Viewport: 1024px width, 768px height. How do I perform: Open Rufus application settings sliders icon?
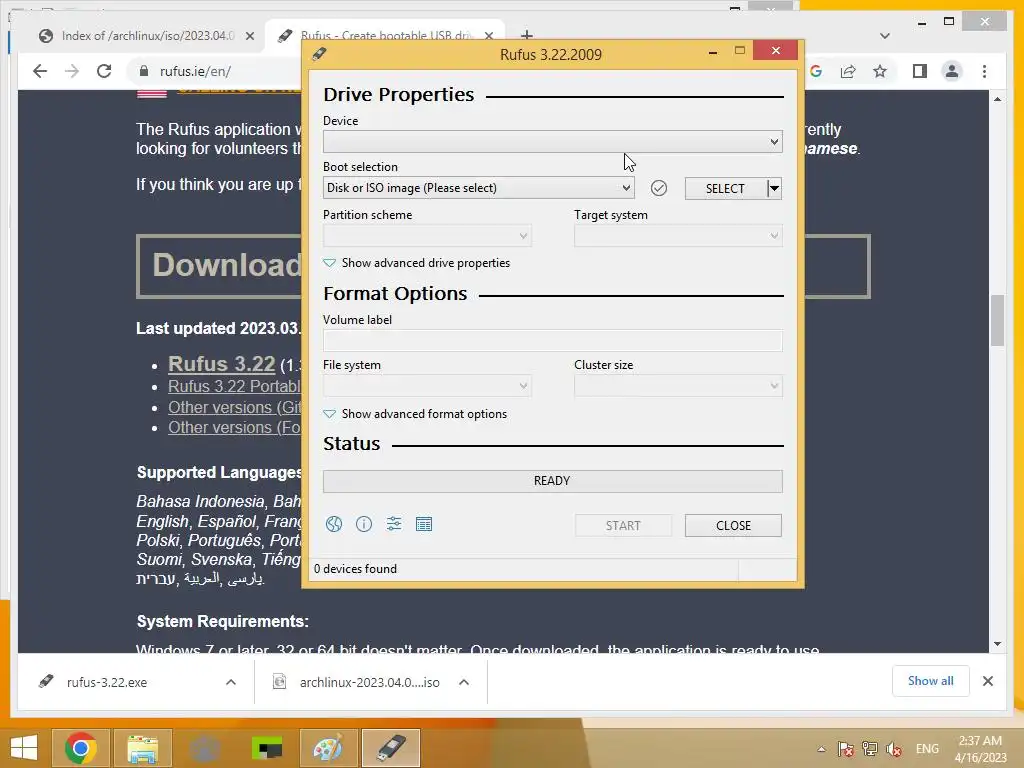pyautogui.click(x=394, y=524)
